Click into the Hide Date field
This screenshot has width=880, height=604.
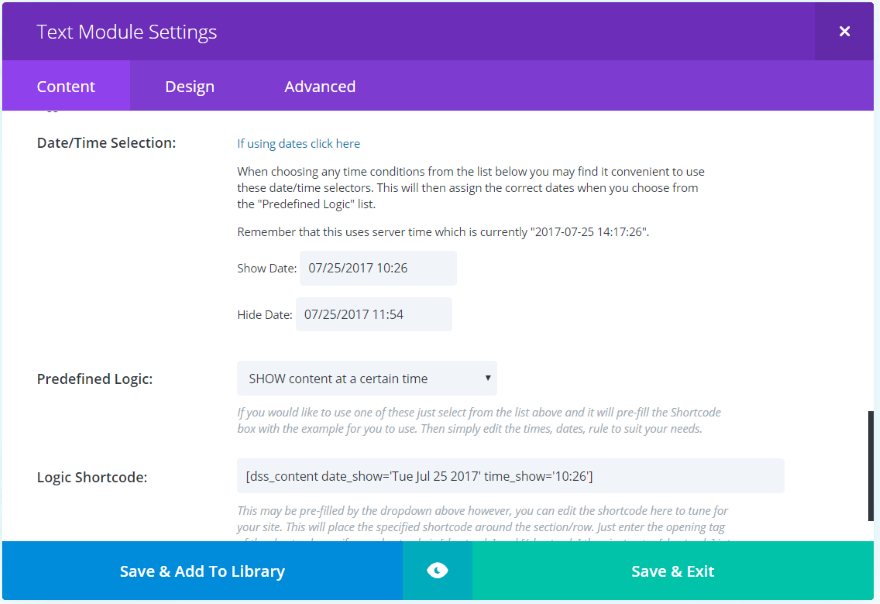[x=374, y=314]
